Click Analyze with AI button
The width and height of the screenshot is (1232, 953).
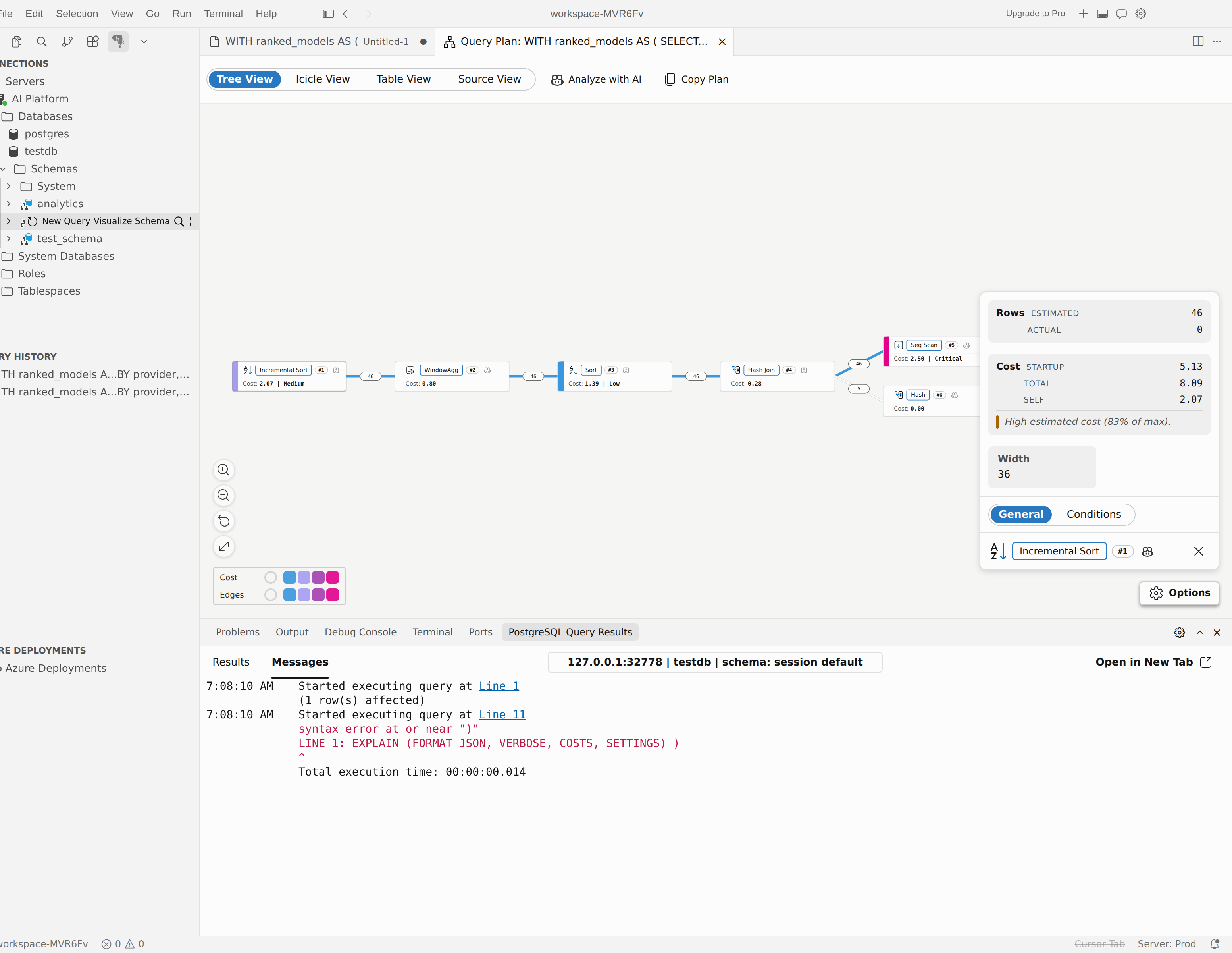(596, 79)
